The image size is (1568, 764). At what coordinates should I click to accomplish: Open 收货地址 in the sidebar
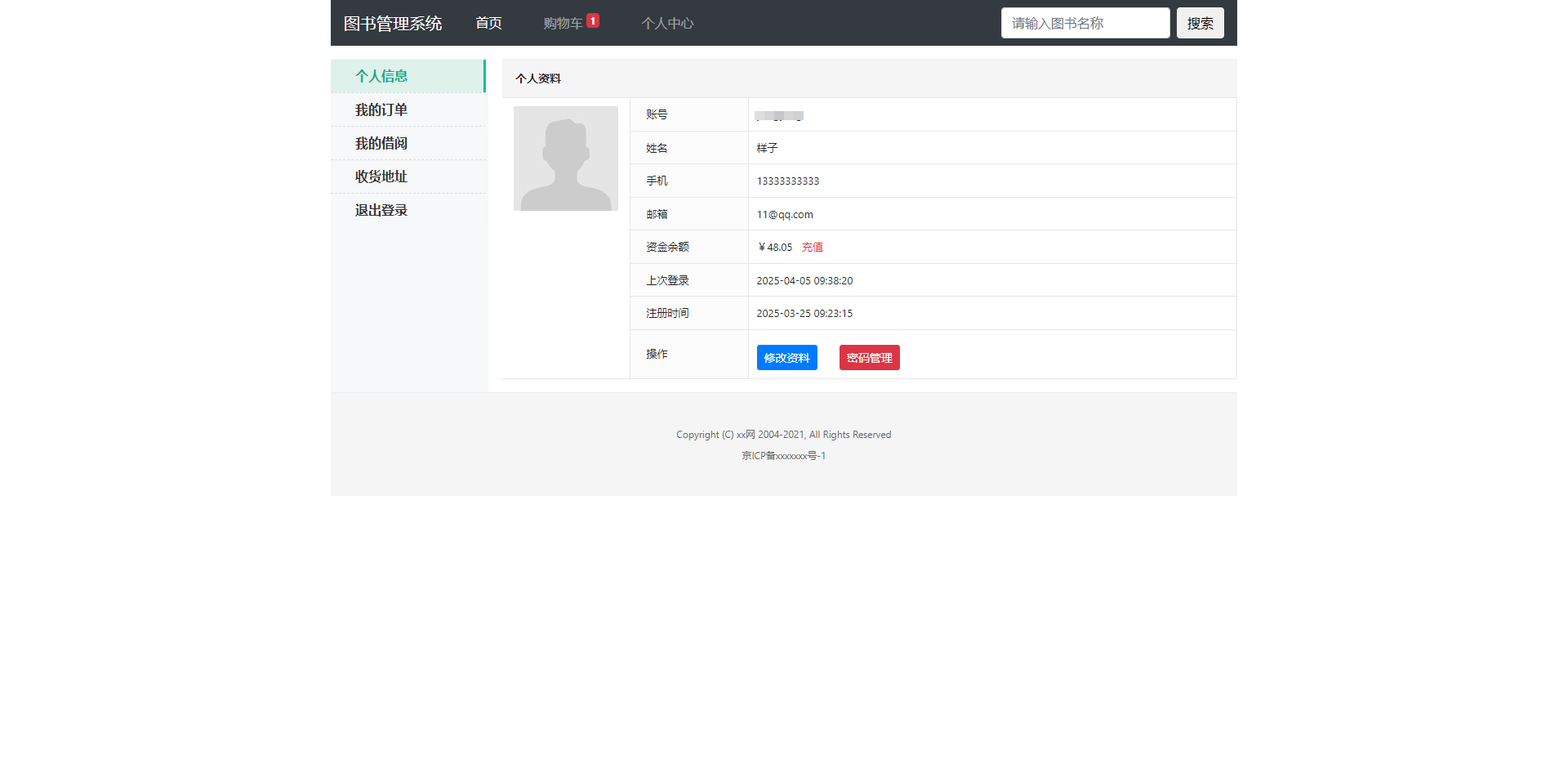[x=408, y=176]
